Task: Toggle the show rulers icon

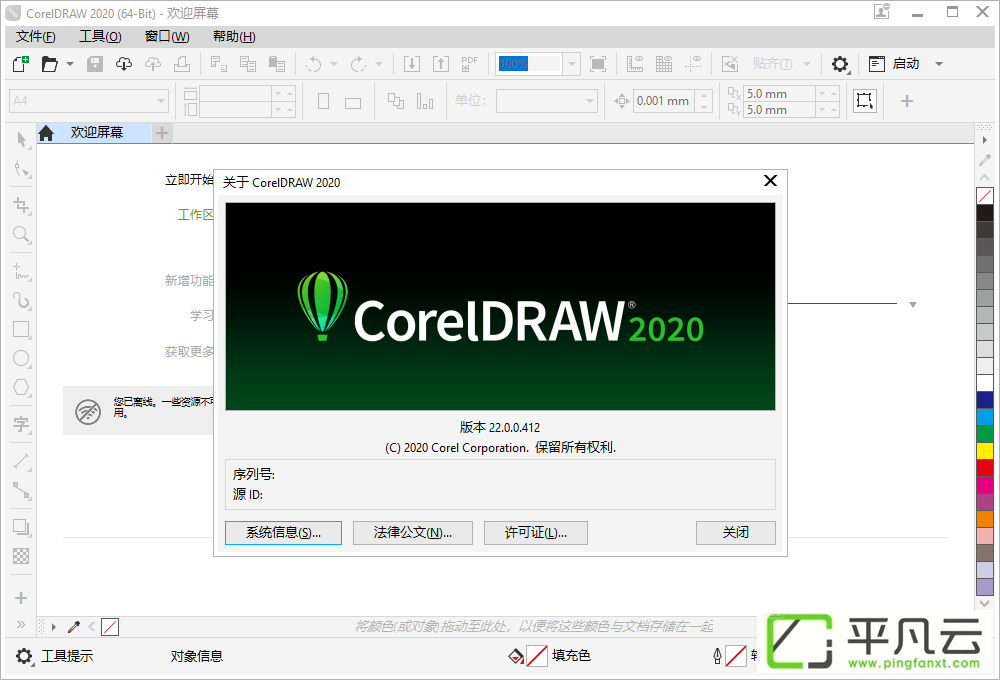Action: 635,64
